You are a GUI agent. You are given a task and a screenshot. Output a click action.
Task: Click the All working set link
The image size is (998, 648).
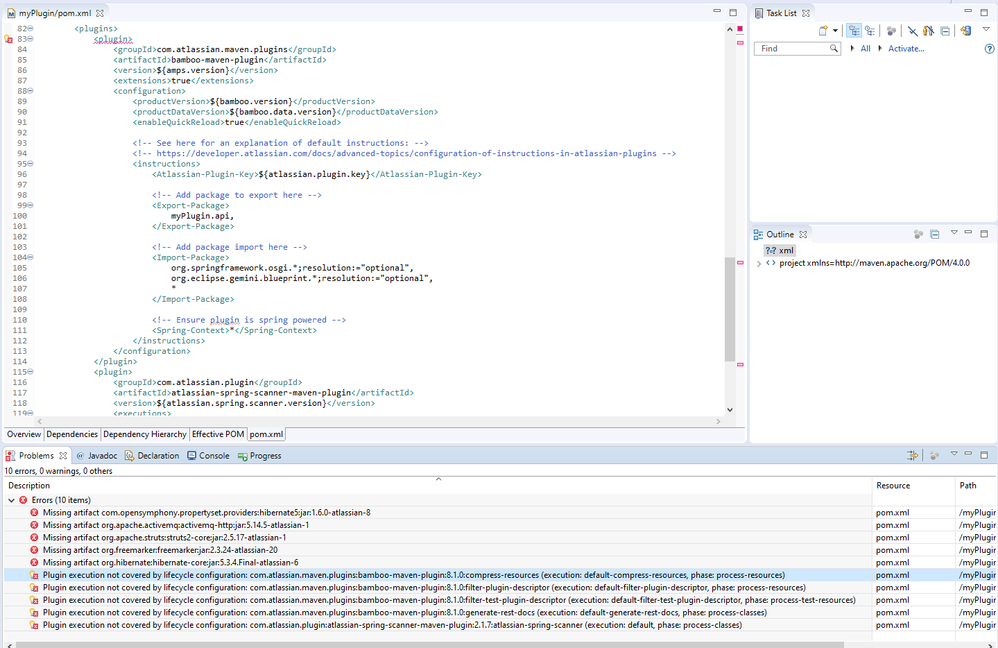pos(865,48)
